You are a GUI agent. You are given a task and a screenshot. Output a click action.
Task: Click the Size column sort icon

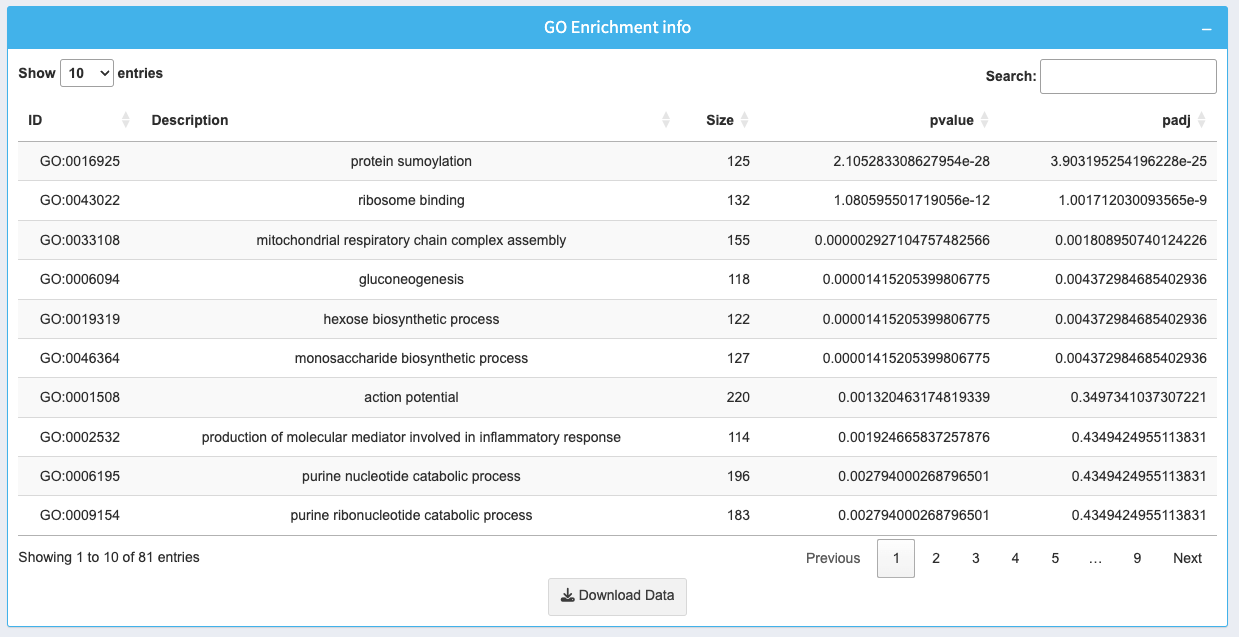(x=745, y=120)
